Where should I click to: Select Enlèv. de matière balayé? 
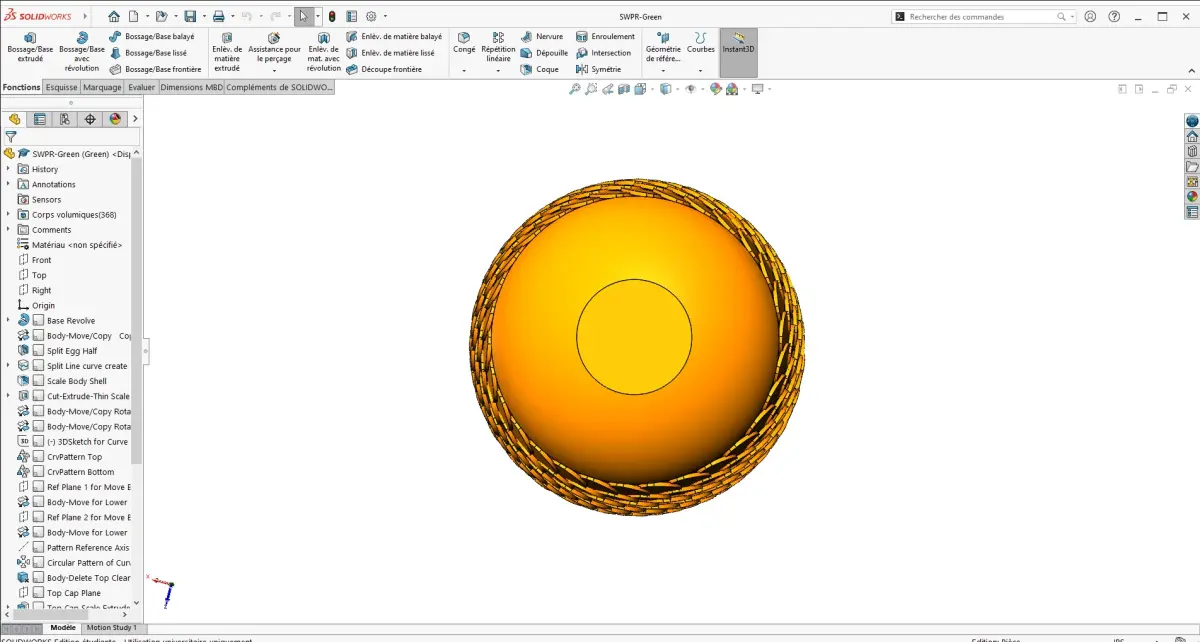394,36
